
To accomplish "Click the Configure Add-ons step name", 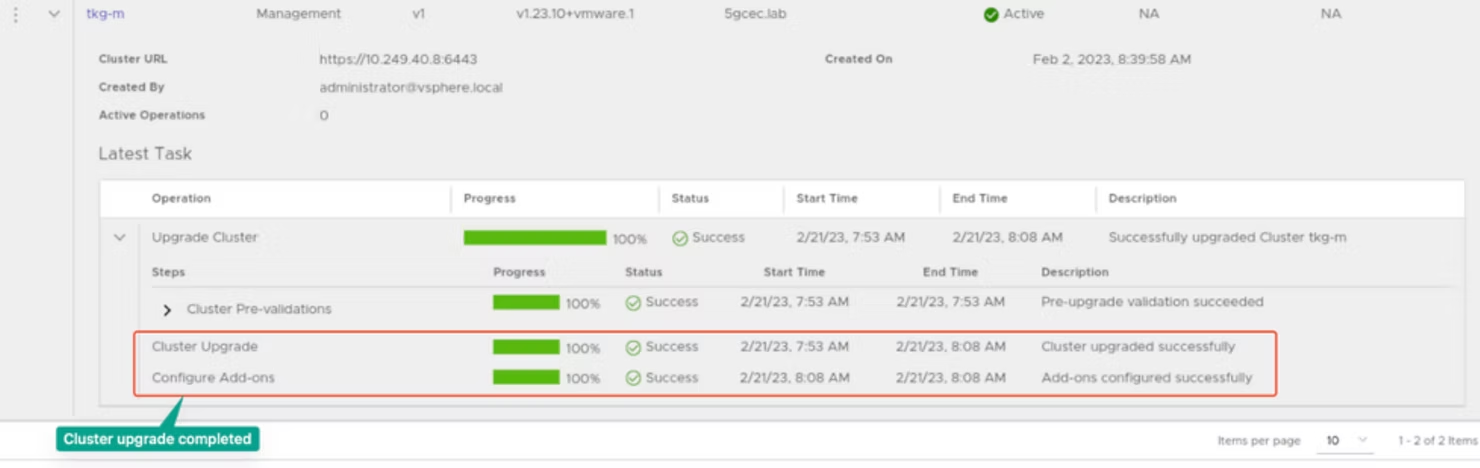I will coord(213,378).
